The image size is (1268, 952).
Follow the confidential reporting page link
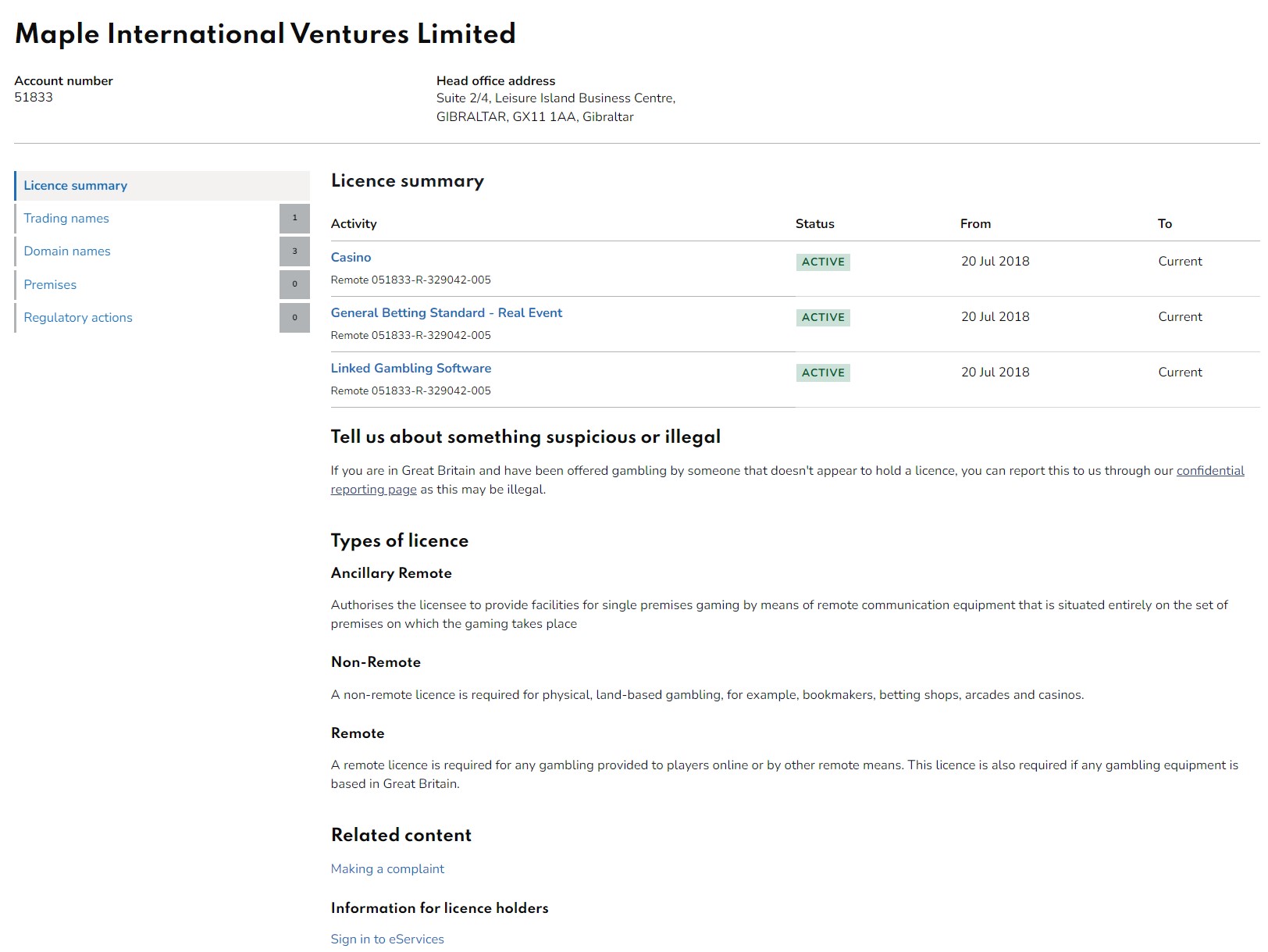(x=1210, y=471)
